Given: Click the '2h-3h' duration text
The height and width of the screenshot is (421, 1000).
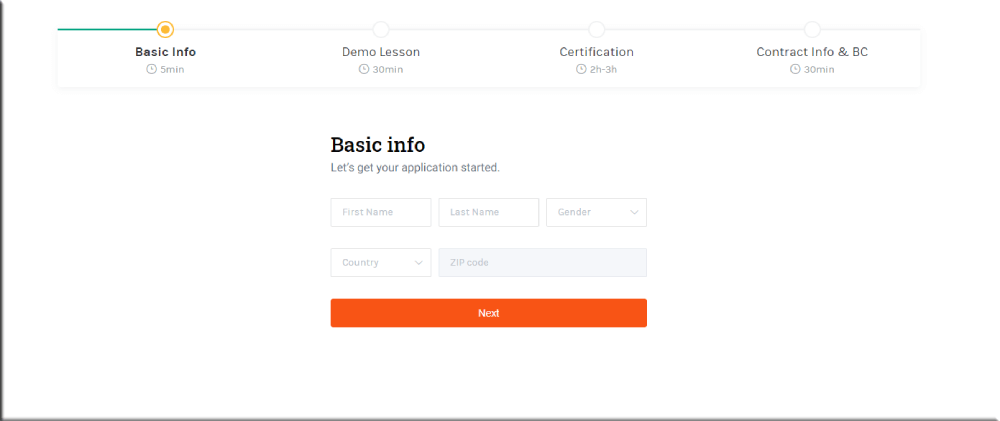Looking at the screenshot, I should pyautogui.click(x=603, y=69).
